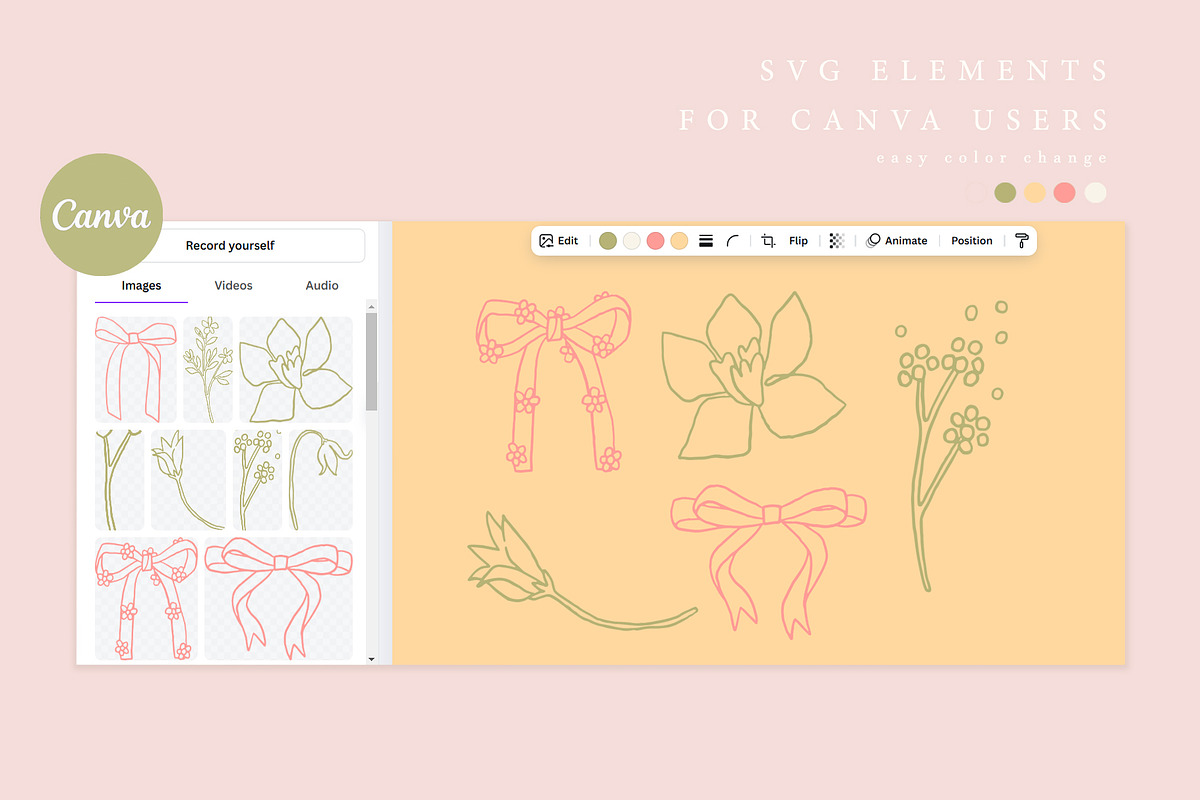The image size is (1200, 800).
Task: Click the Flip button
Action: tap(798, 241)
